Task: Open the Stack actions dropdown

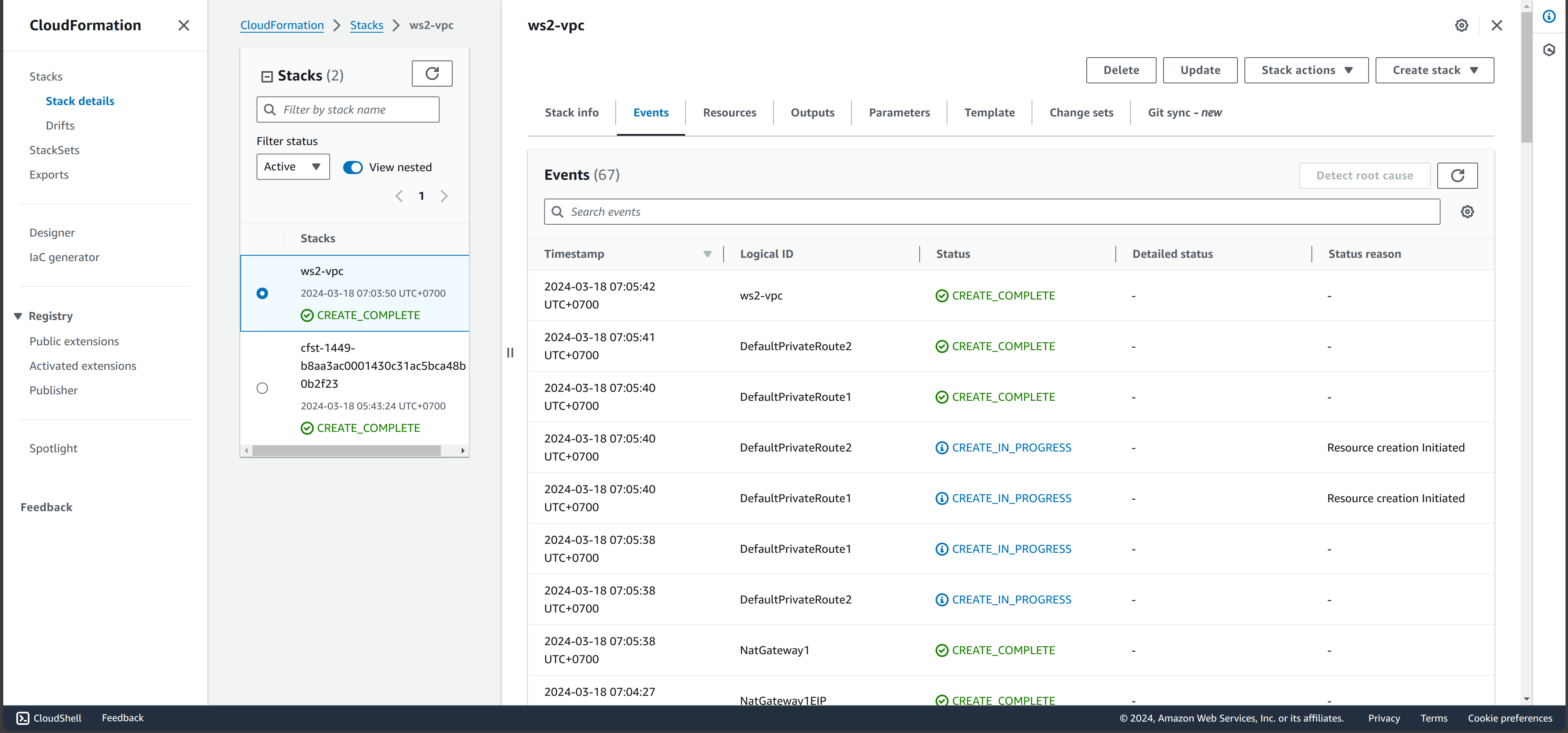Action: click(1306, 69)
